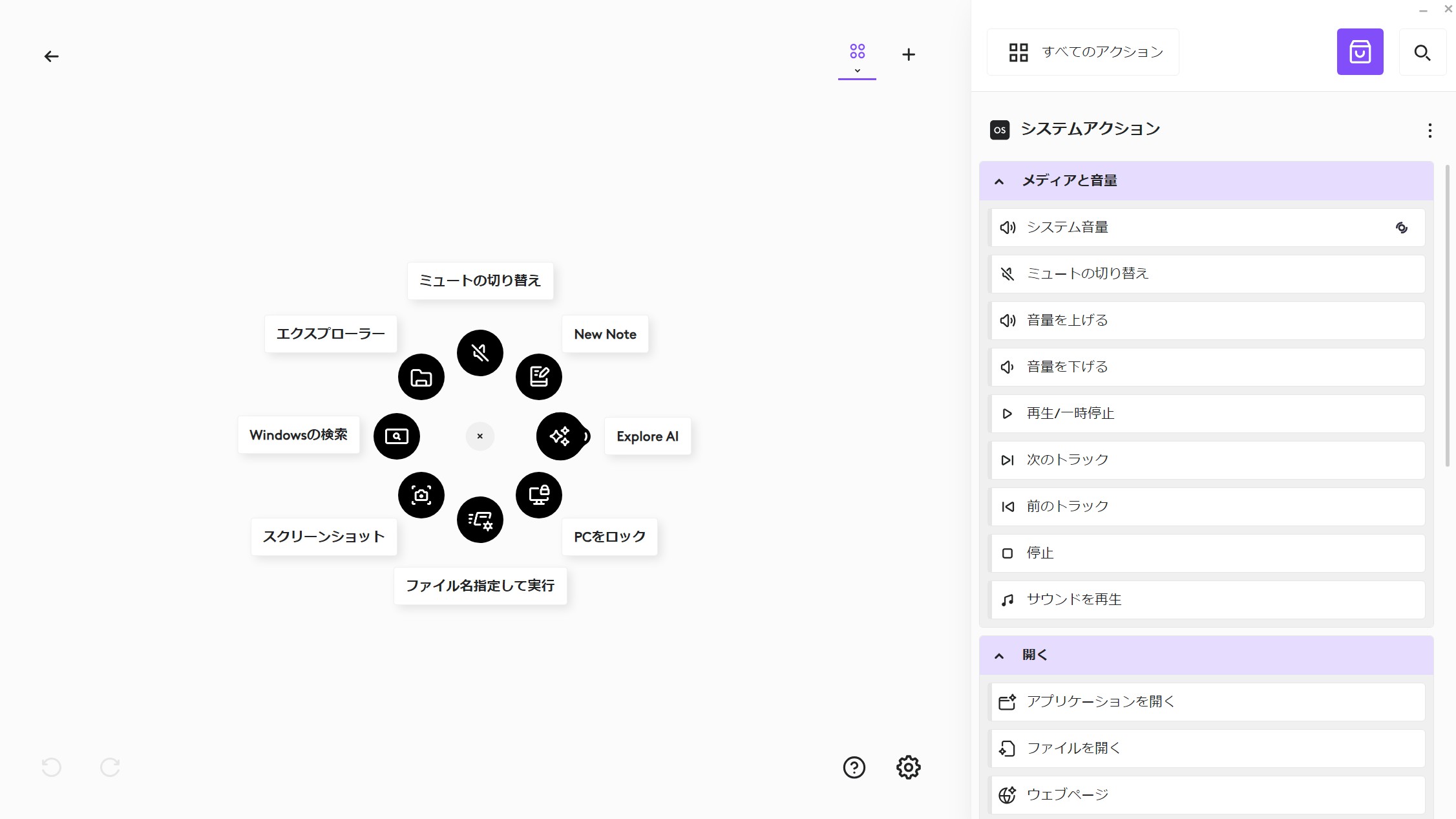Click the search magnifier icon
The height and width of the screenshot is (819, 1456).
[x=1422, y=52]
